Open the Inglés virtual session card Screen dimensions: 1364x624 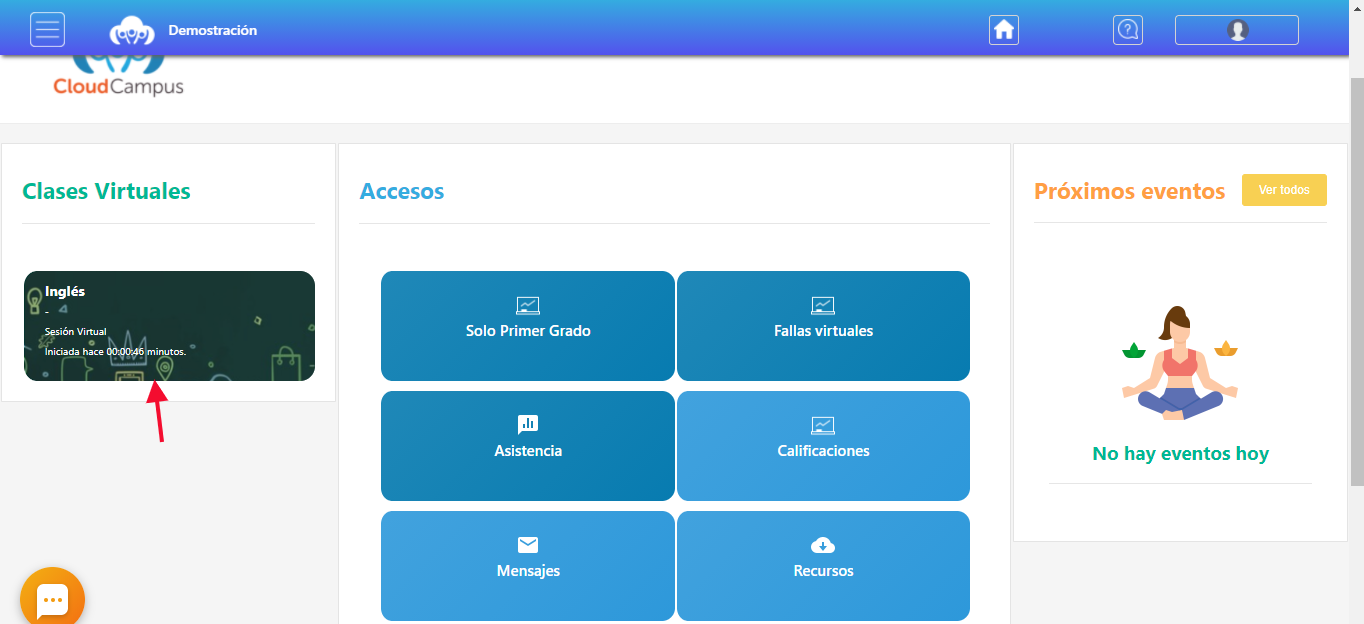click(168, 325)
